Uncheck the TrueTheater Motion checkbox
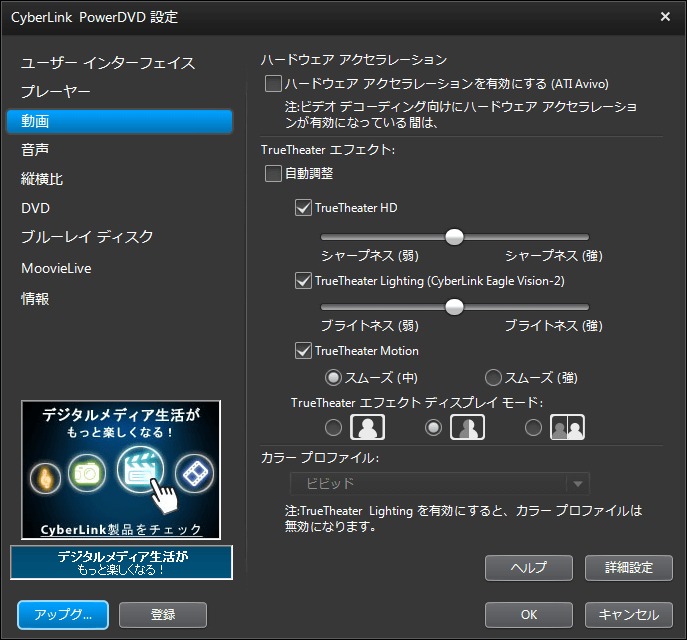Screen dimensions: 687x640 click(x=303, y=350)
